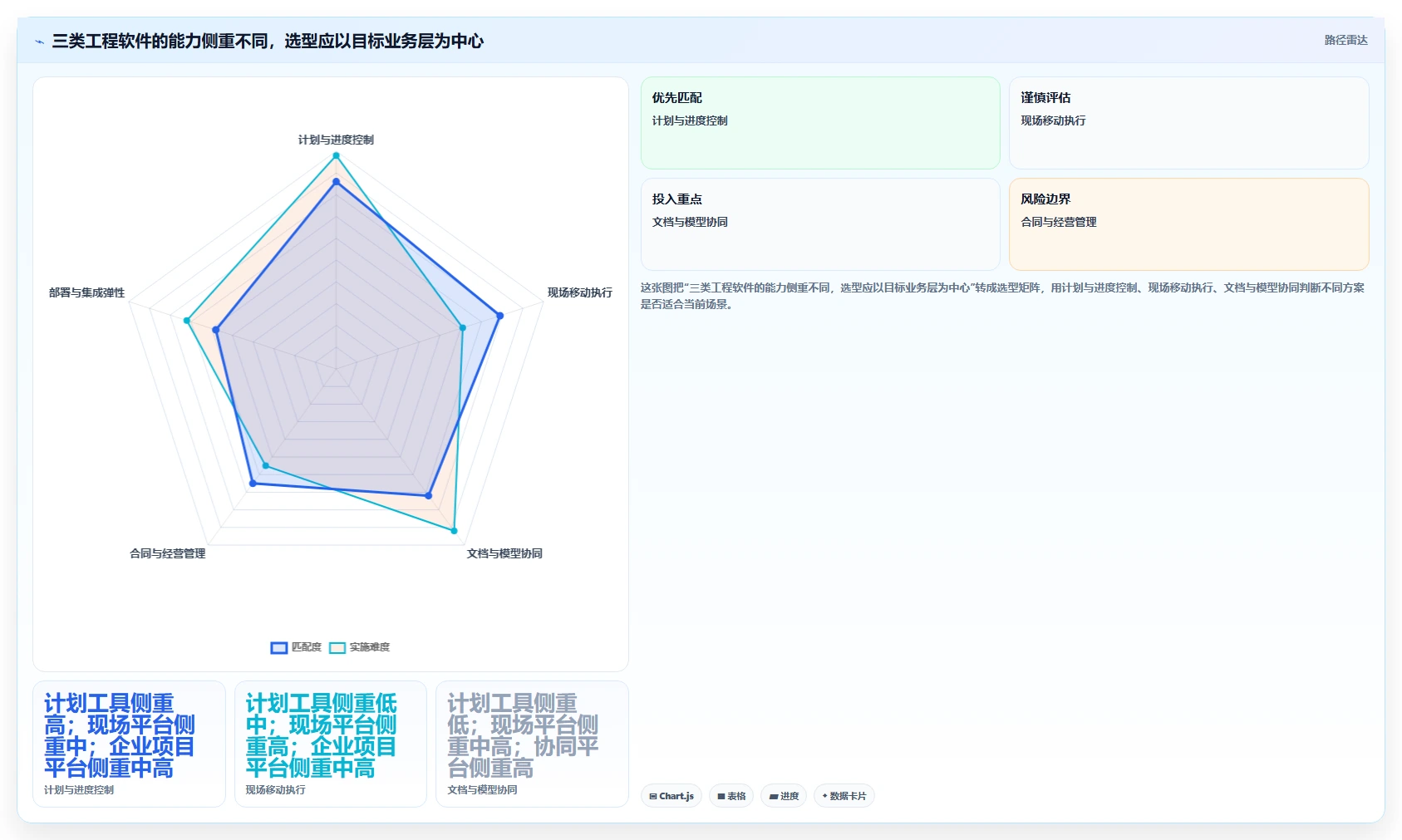Screen dimensions: 1402x840
Task: Click the 路径雷达 label in header
Action: coord(1345,40)
